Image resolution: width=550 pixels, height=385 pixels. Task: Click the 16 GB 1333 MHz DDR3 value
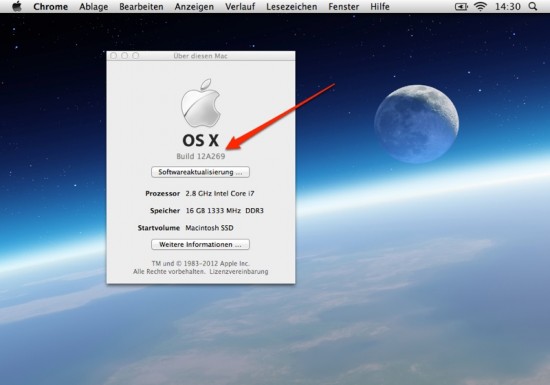pyautogui.click(x=224, y=210)
